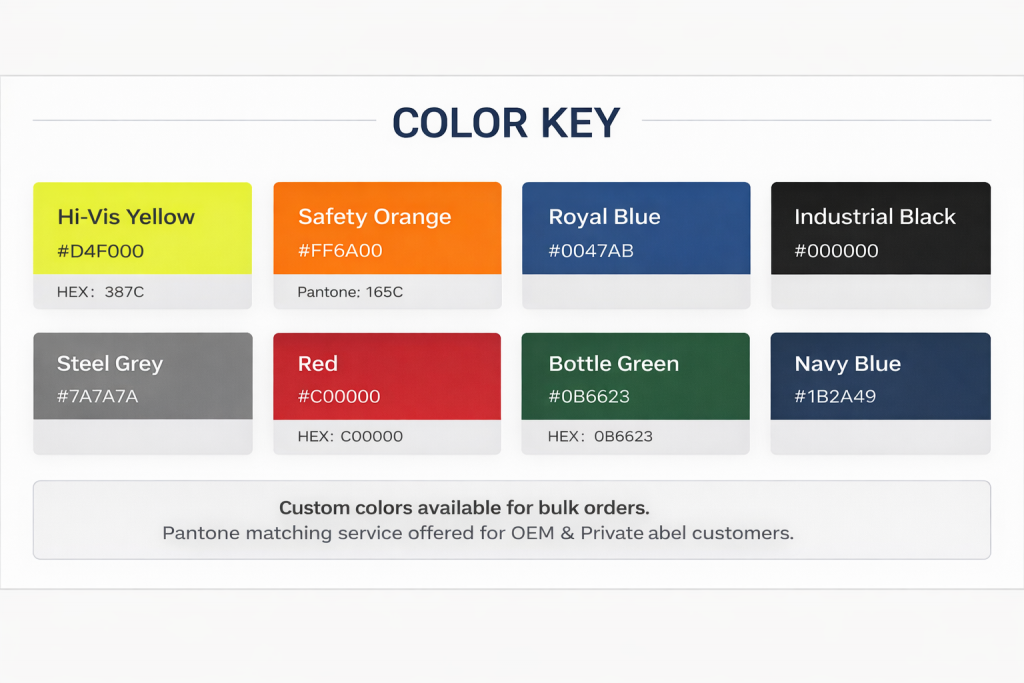Select the Safety Orange swatch

[x=387, y=227]
